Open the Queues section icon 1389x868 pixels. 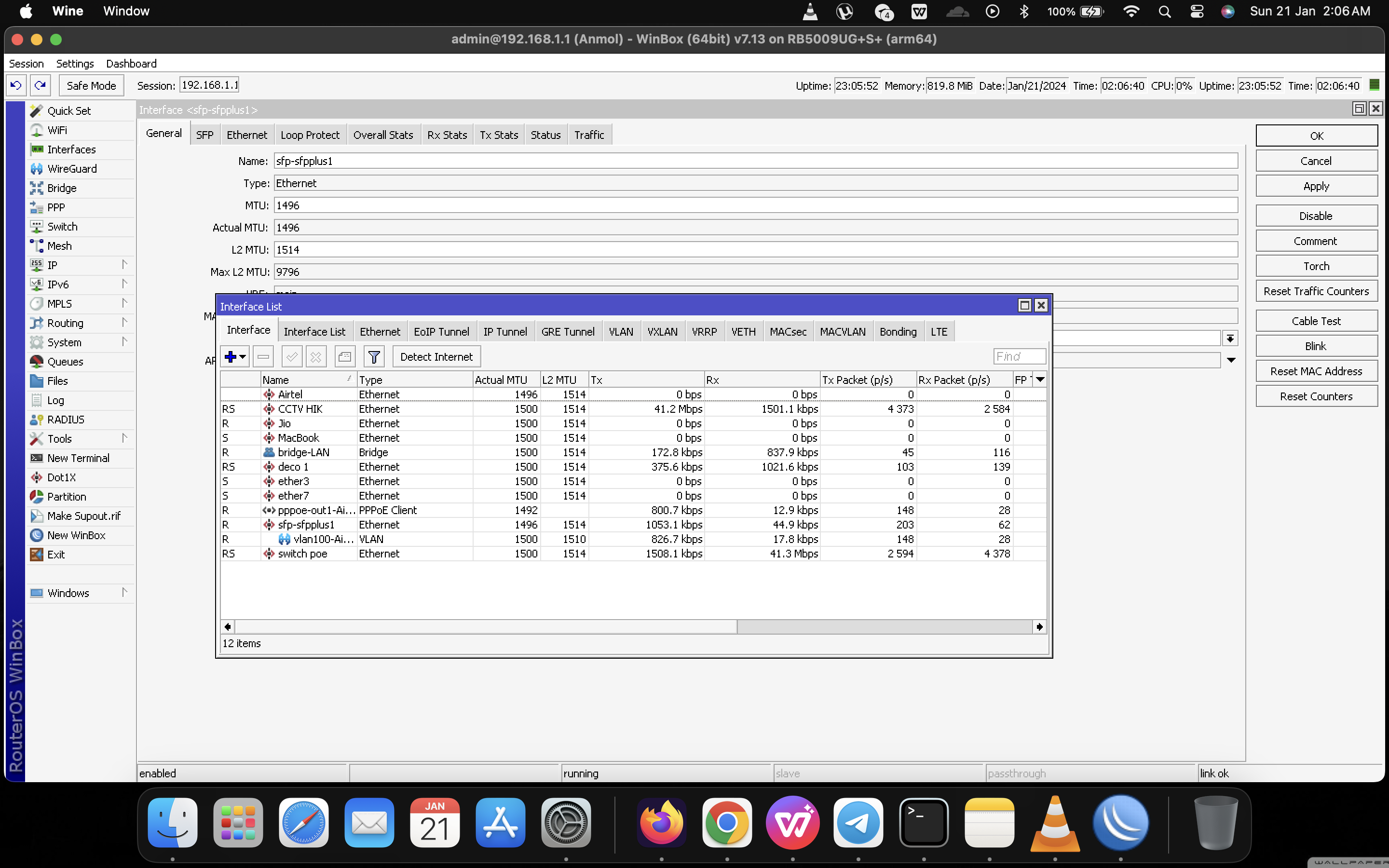(x=36, y=361)
